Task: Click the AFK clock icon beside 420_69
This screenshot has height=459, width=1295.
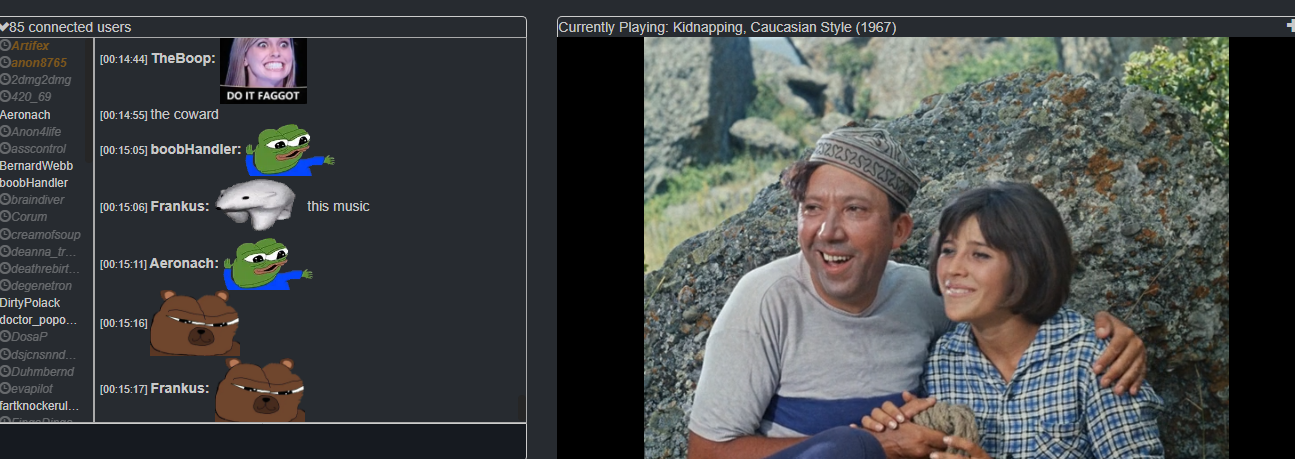Action: [5, 97]
